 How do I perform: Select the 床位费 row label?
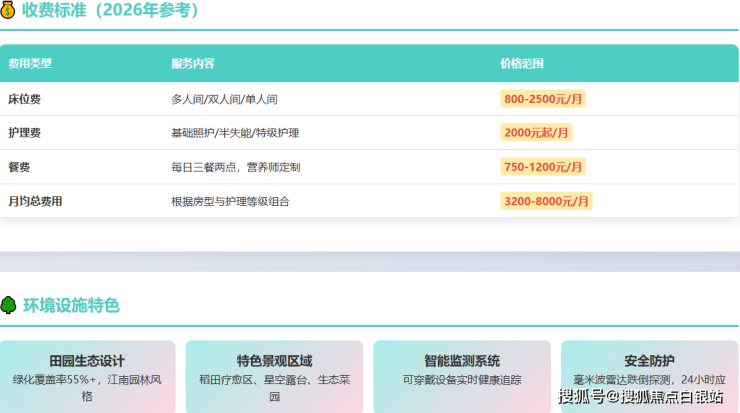pyautogui.click(x=25, y=99)
